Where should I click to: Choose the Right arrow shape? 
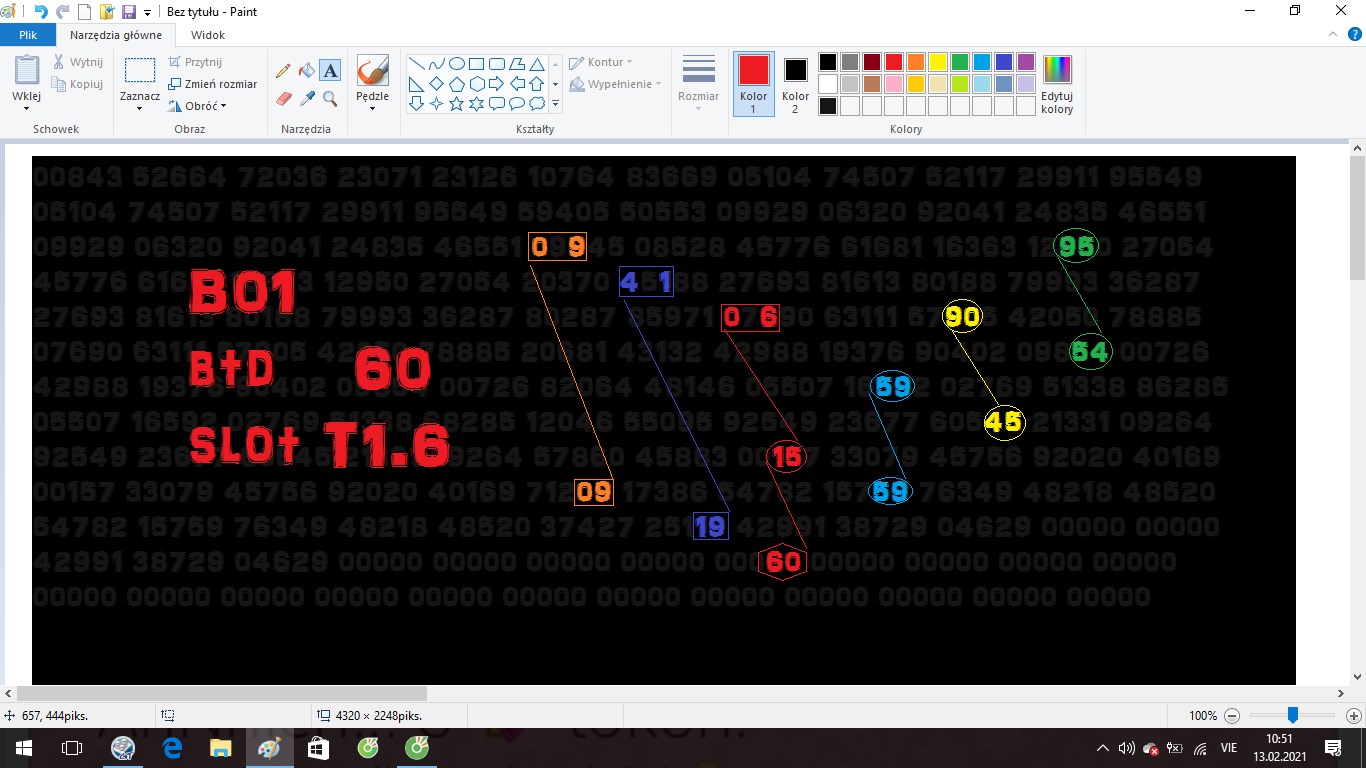tap(497, 83)
